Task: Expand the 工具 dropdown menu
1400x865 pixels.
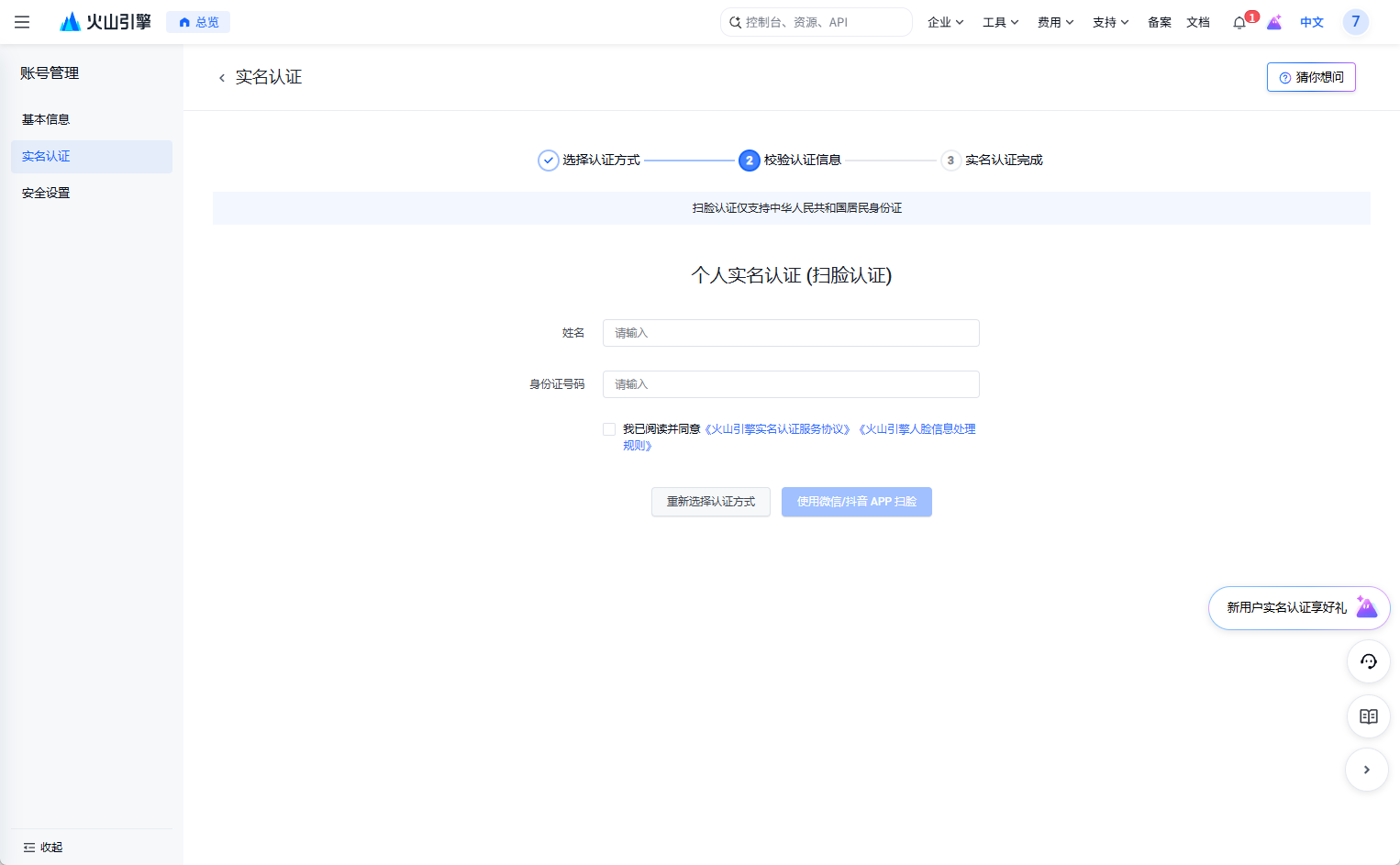Action: 1000,22
